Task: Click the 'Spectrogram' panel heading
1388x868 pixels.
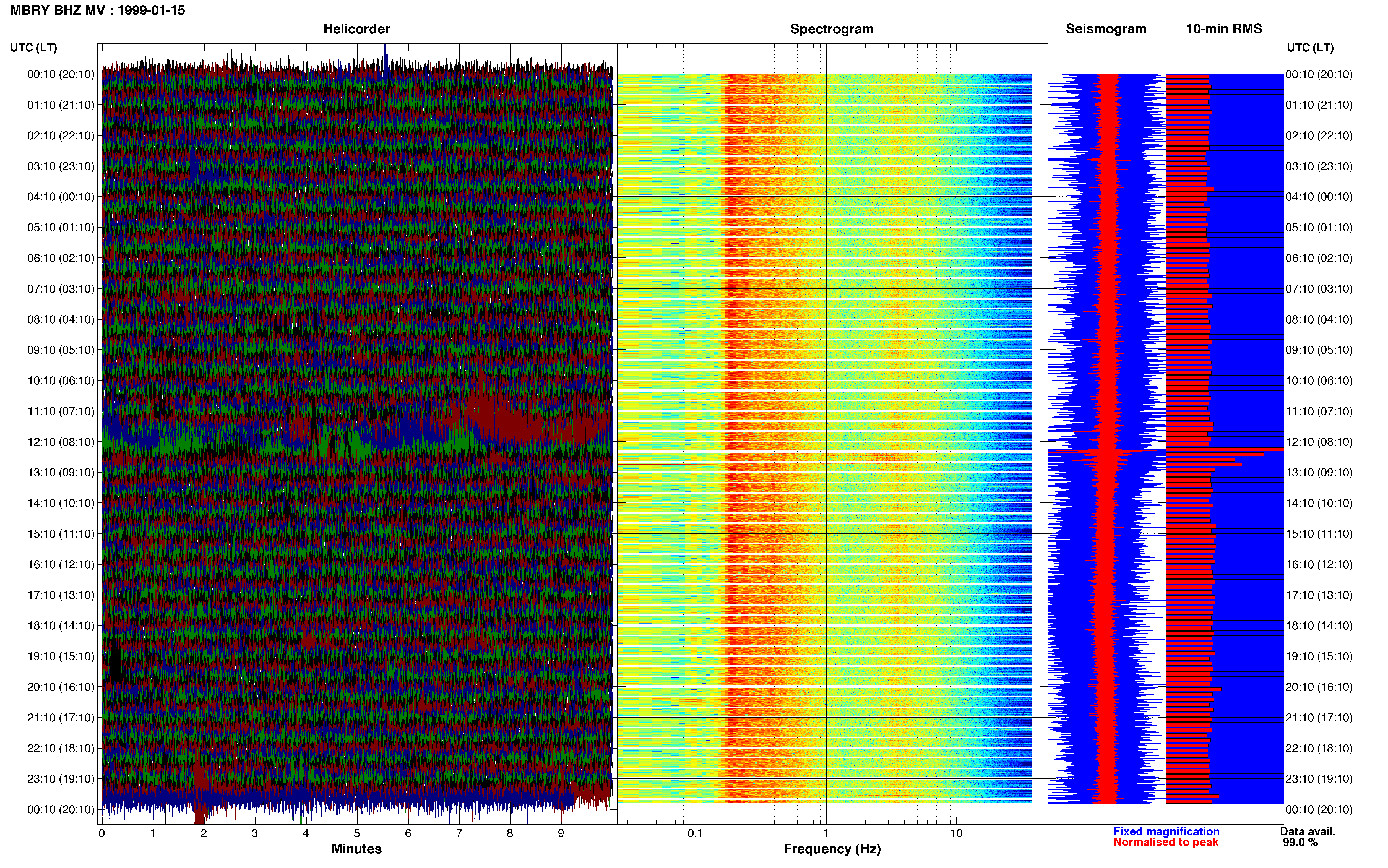Action: (x=832, y=29)
